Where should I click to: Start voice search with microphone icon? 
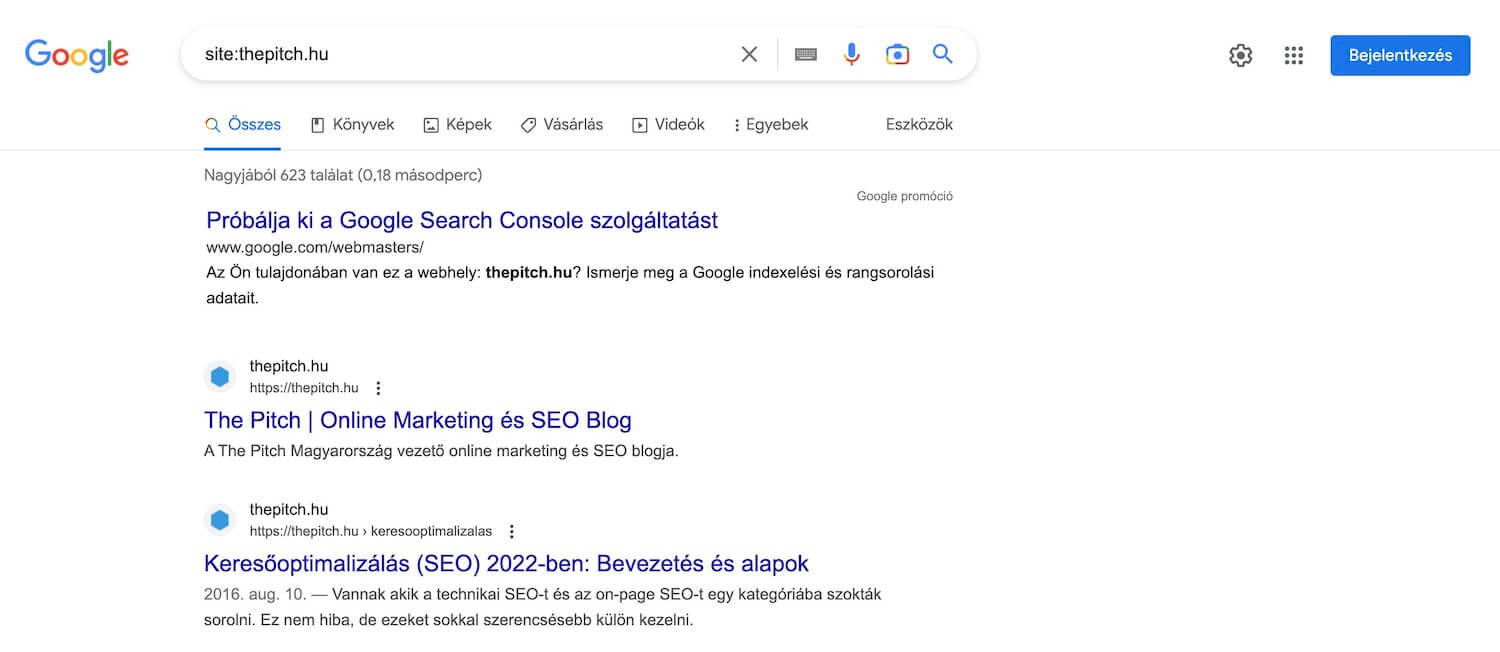852,54
